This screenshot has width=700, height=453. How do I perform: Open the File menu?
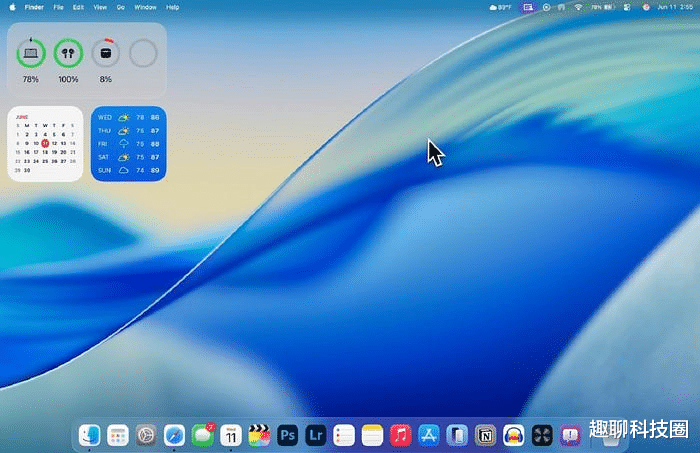click(56, 7)
